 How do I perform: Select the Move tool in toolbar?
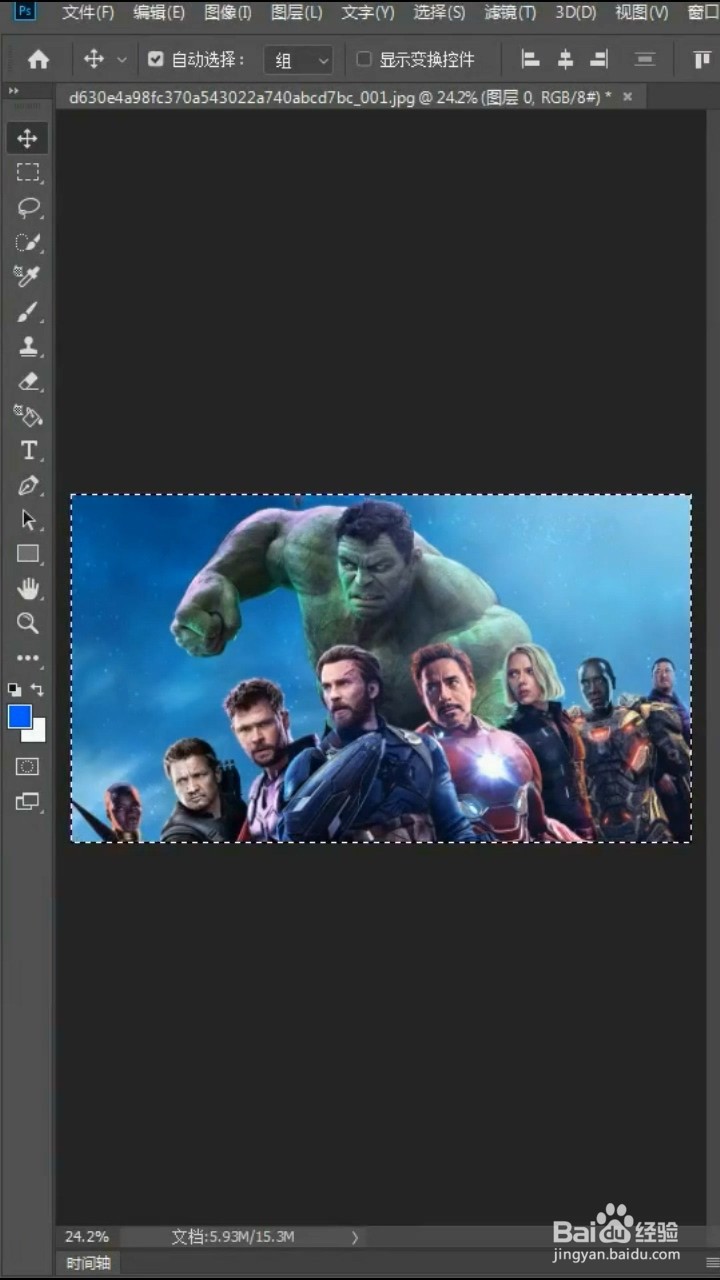coord(27,138)
